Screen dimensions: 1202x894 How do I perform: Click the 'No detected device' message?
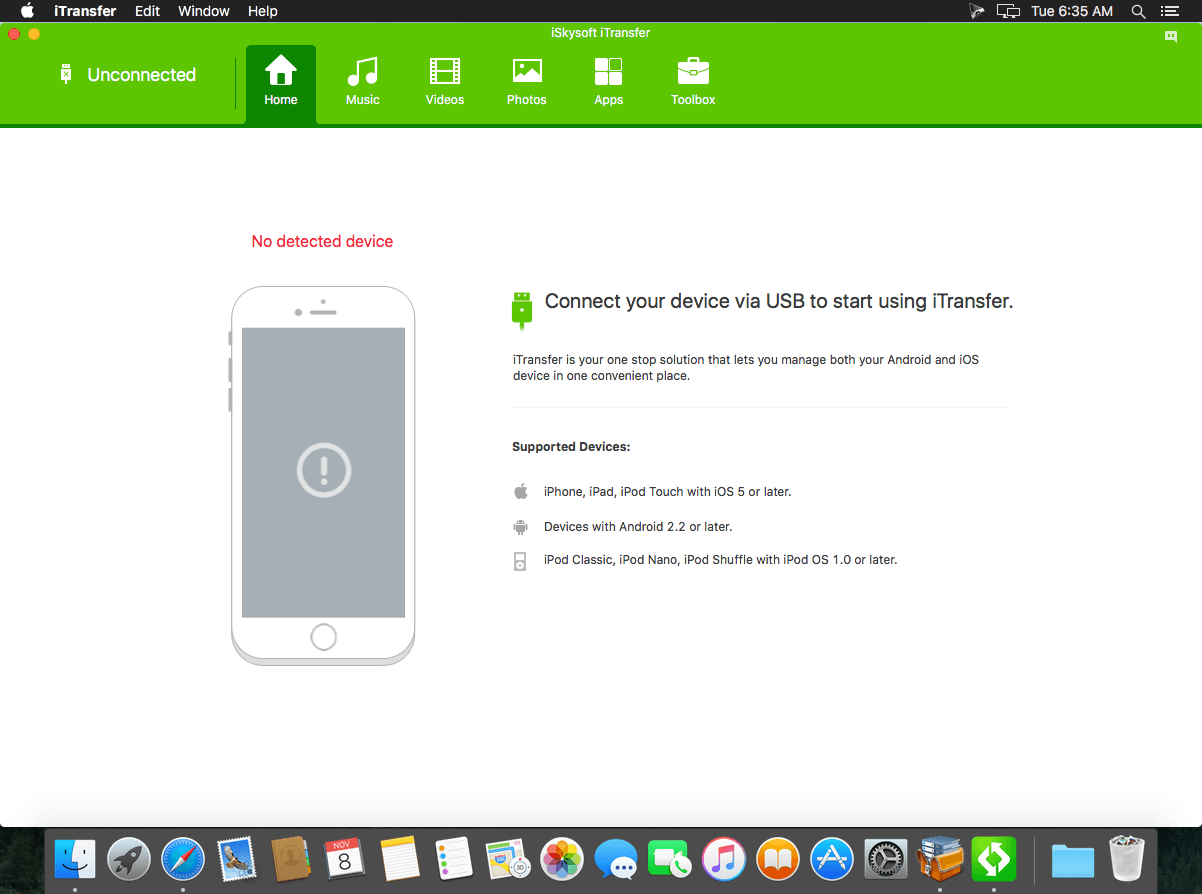(322, 241)
